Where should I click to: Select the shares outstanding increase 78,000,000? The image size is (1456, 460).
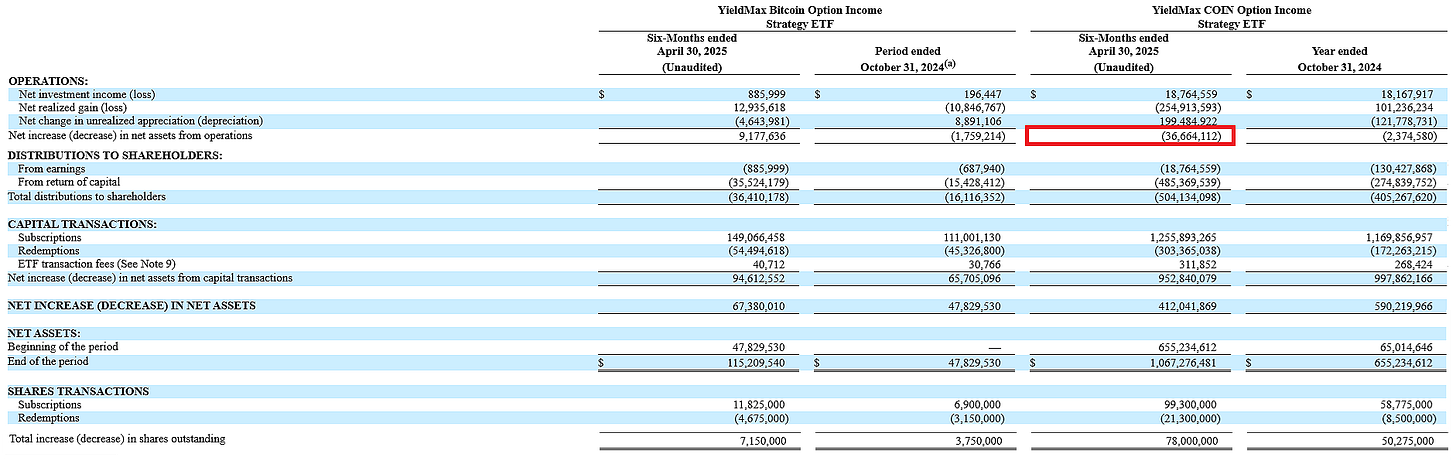(x=1191, y=440)
